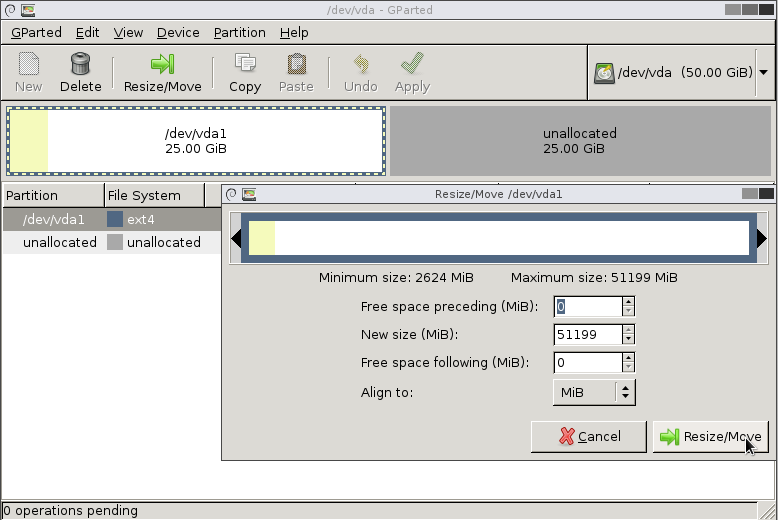This screenshot has height=520, width=778.
Task: Click the Resize/Move confirm button in dialog
Action: click(x=711, y=437)
